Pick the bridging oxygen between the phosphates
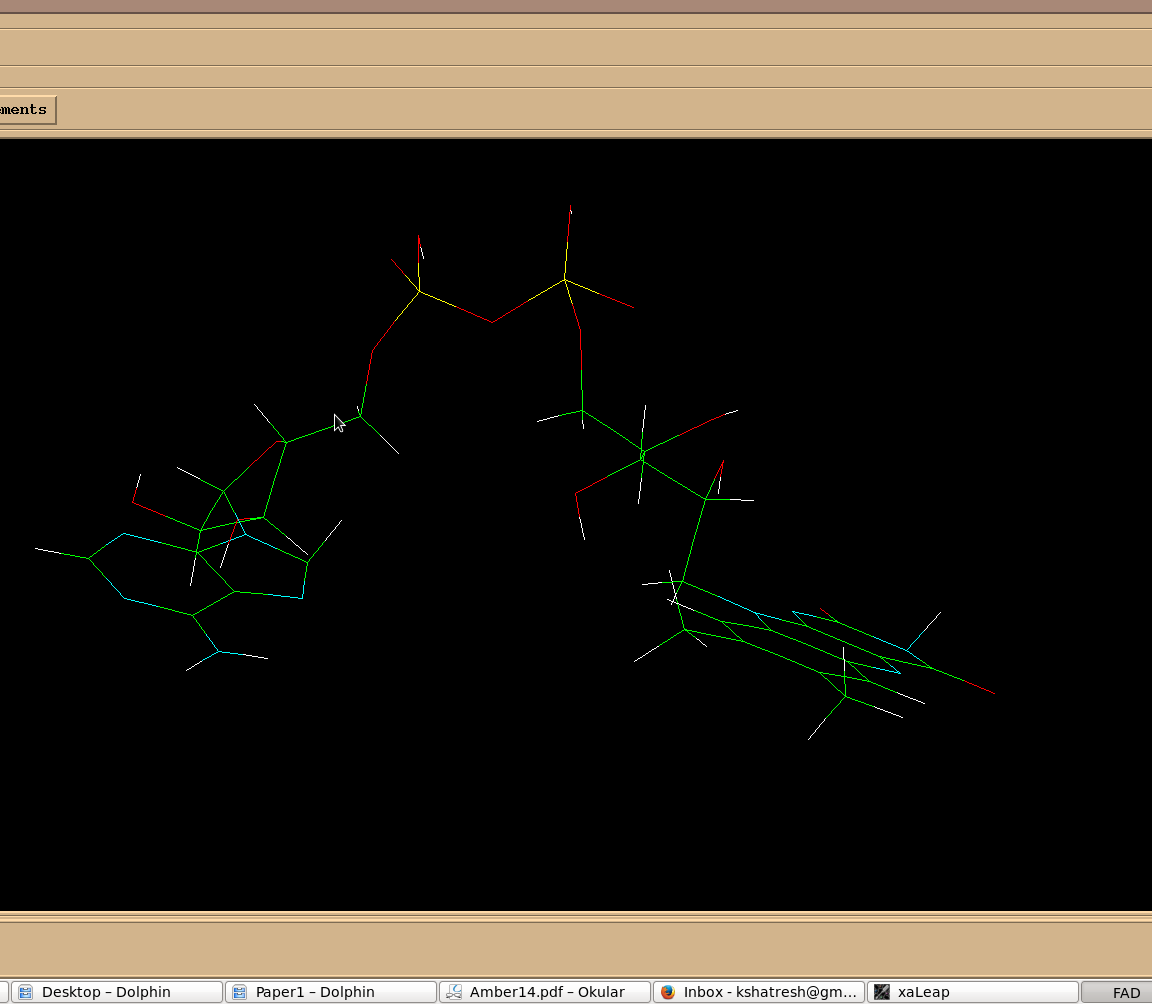The width and height of the screenshot is (1152, 1004). (492, 322)
